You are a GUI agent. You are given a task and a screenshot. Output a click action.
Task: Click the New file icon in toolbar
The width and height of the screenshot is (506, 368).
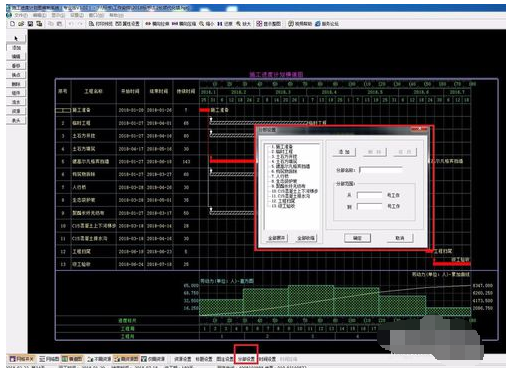click(x=13, y=24)
